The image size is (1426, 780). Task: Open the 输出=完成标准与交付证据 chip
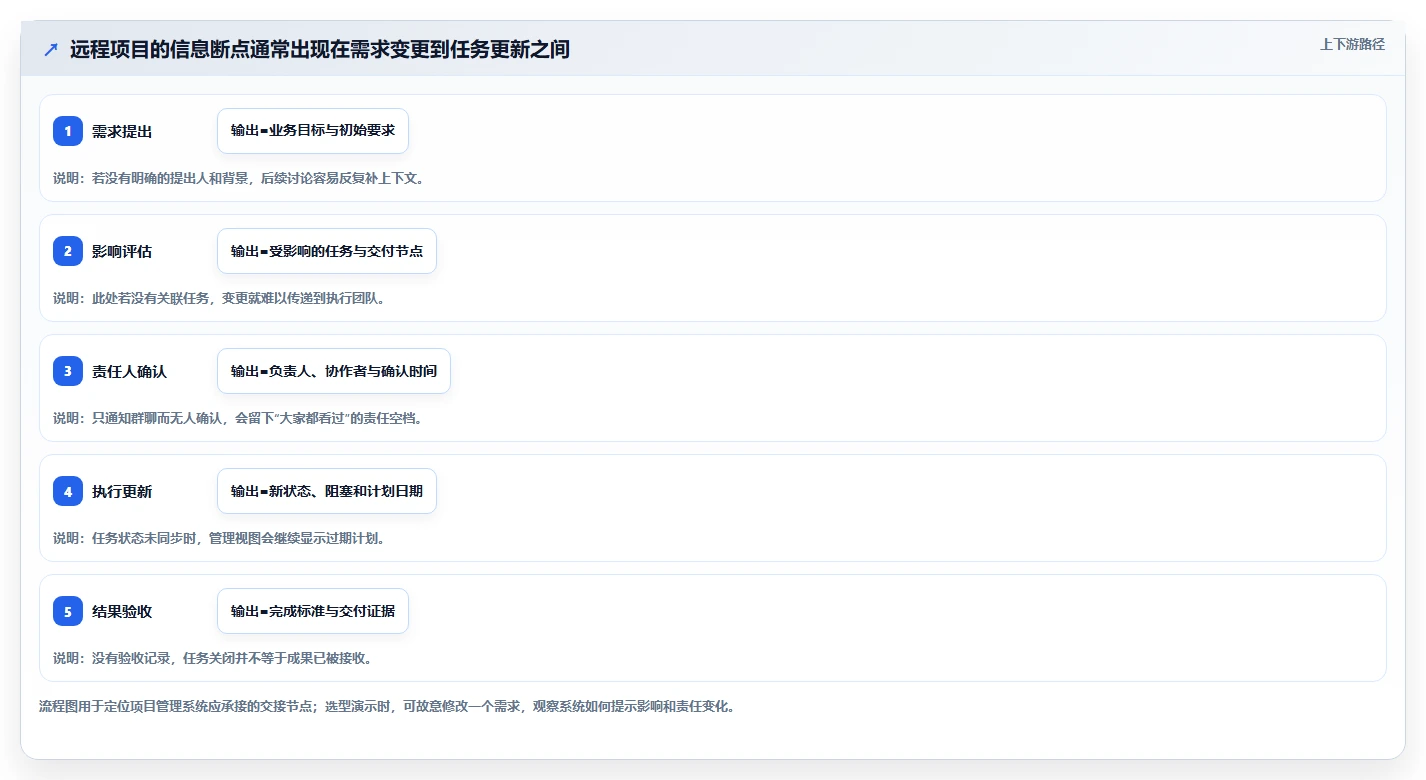point(313,611)
